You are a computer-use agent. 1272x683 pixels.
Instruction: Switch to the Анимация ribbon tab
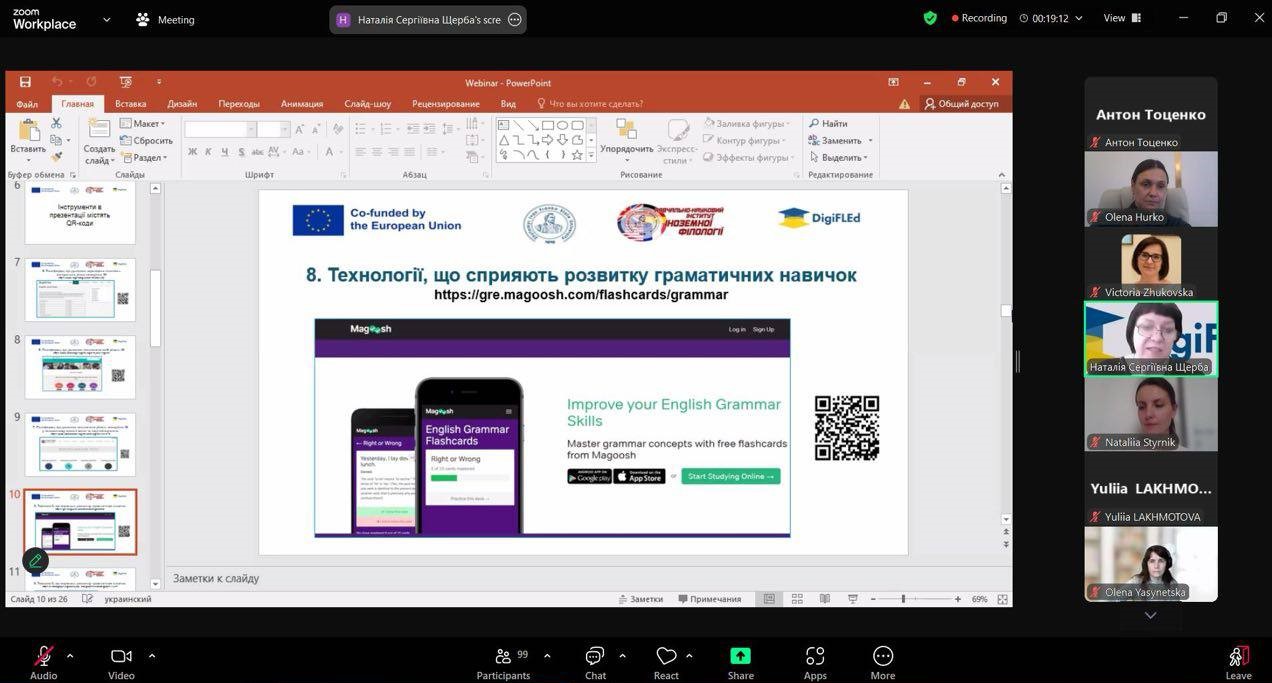[302, 104]
